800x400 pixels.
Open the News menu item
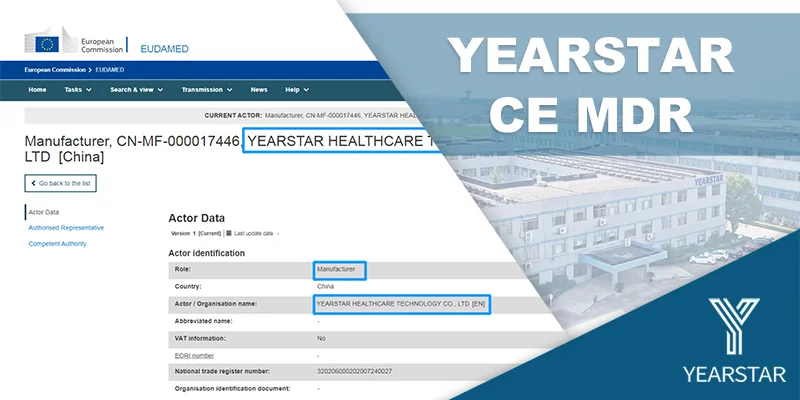[x=259, y=90]
